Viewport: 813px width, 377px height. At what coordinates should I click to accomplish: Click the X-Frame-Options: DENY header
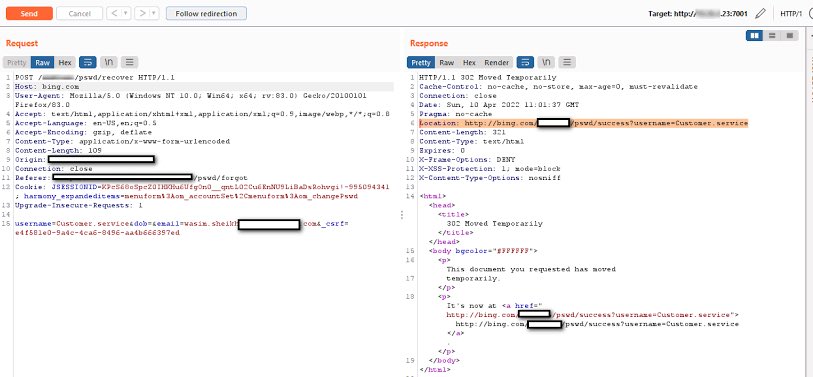click(467, 160)
